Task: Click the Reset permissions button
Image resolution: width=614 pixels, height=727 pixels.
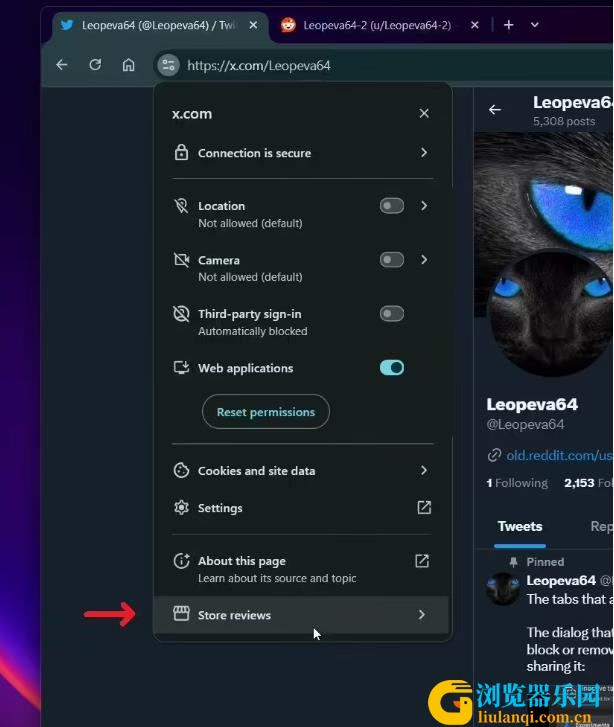Action: (266, 412)
